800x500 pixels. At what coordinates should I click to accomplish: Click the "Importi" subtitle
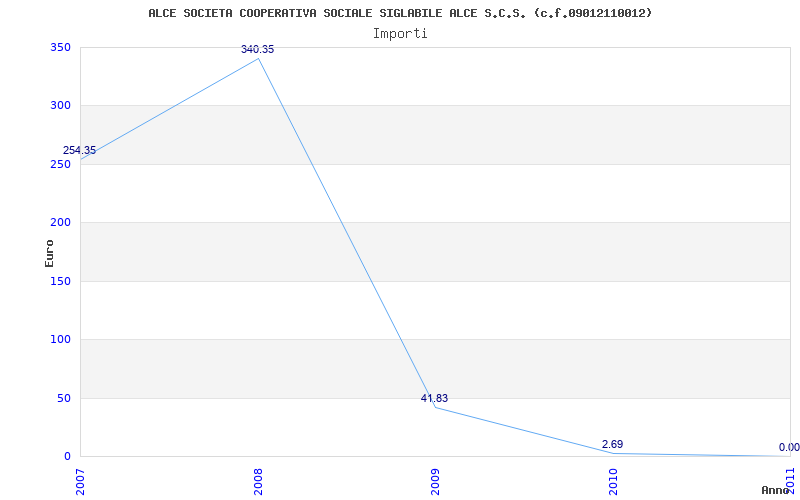tap(400, 34)
